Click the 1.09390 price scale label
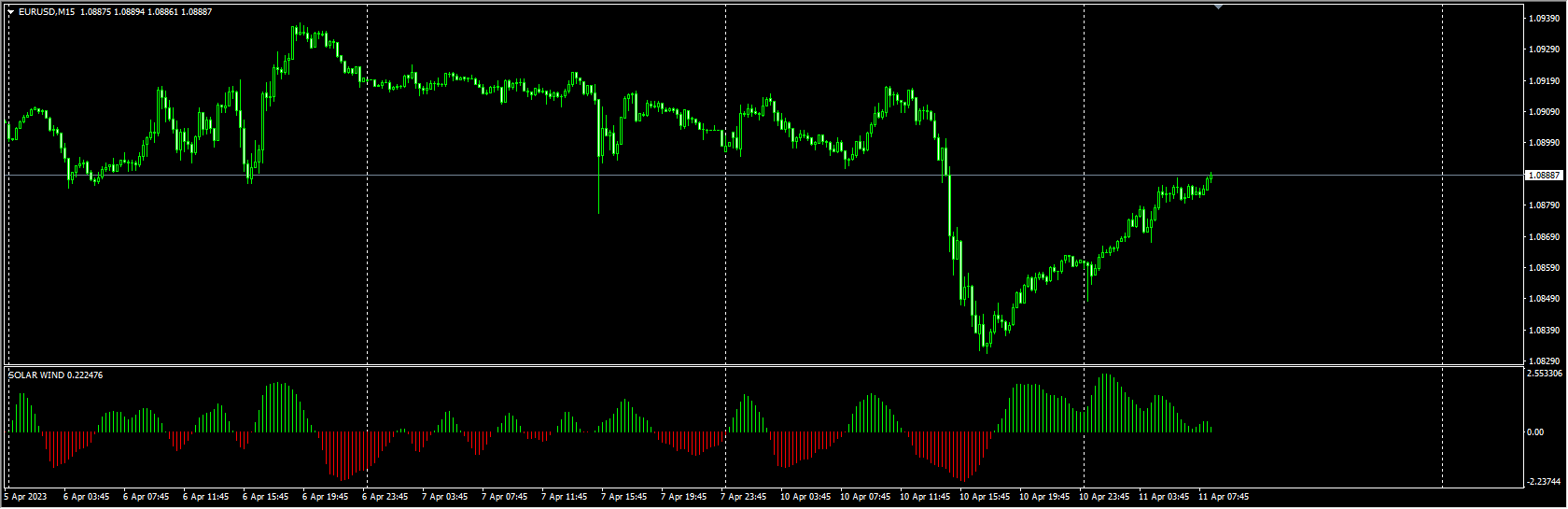Viewport: 1568px width, 509px height. click(x=1545, y=19)
